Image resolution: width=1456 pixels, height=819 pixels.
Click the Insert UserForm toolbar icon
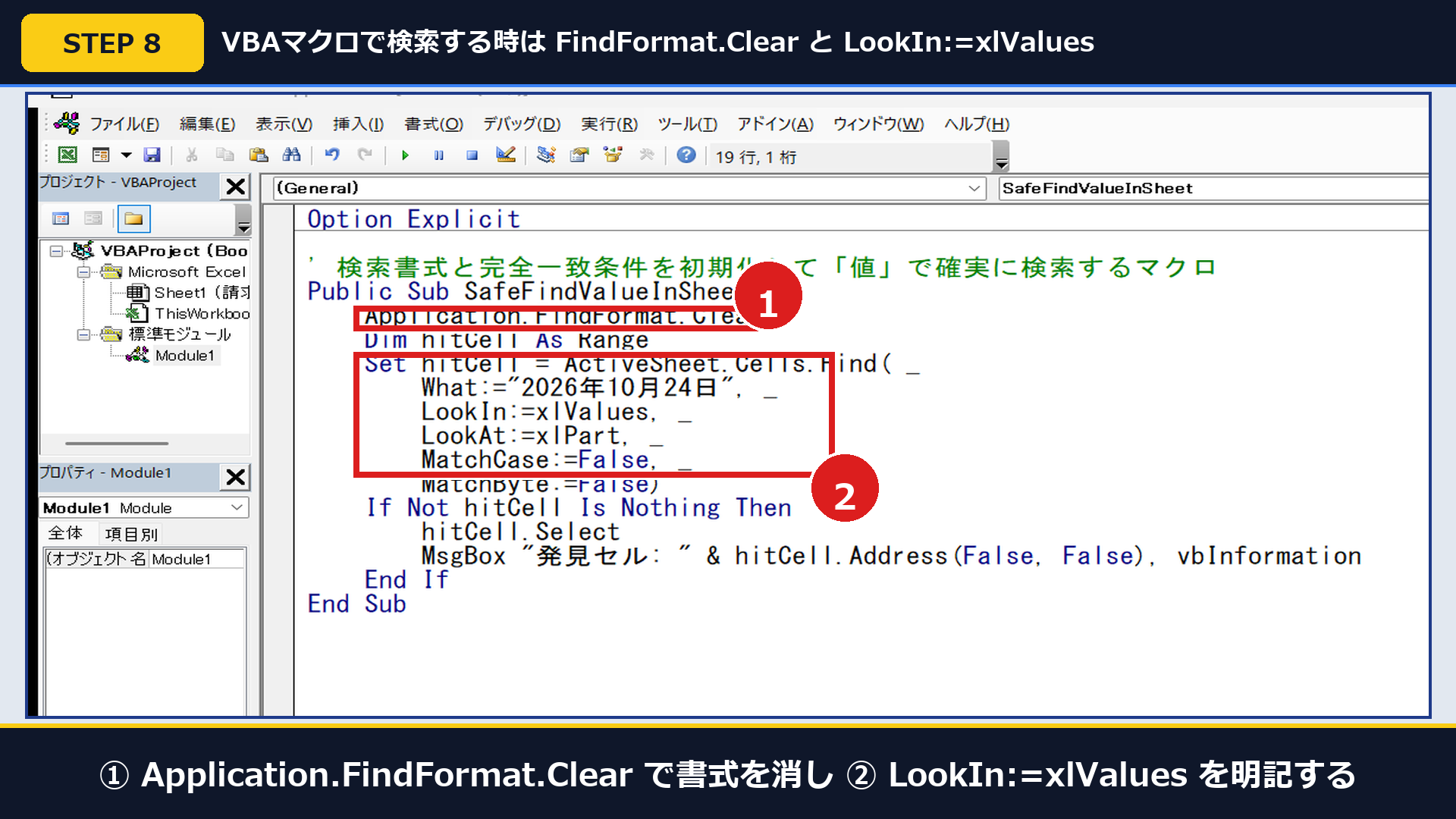coord(101,155)
